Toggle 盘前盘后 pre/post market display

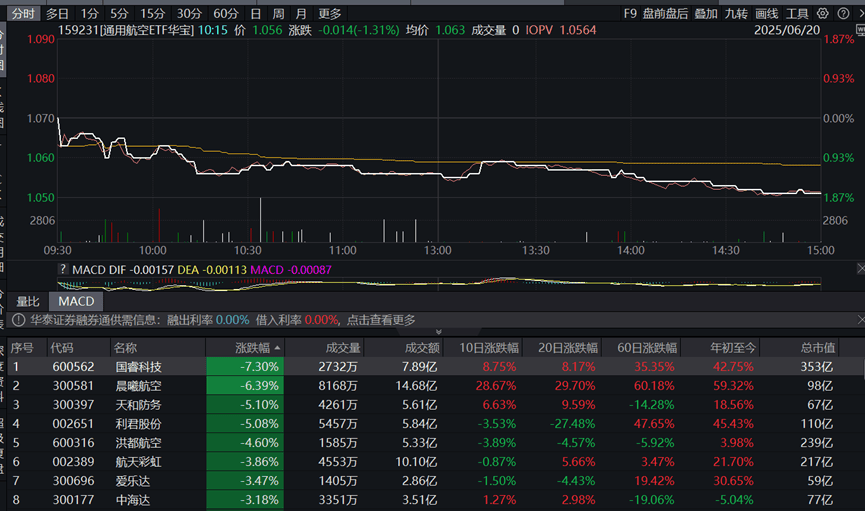pos(665,14)
